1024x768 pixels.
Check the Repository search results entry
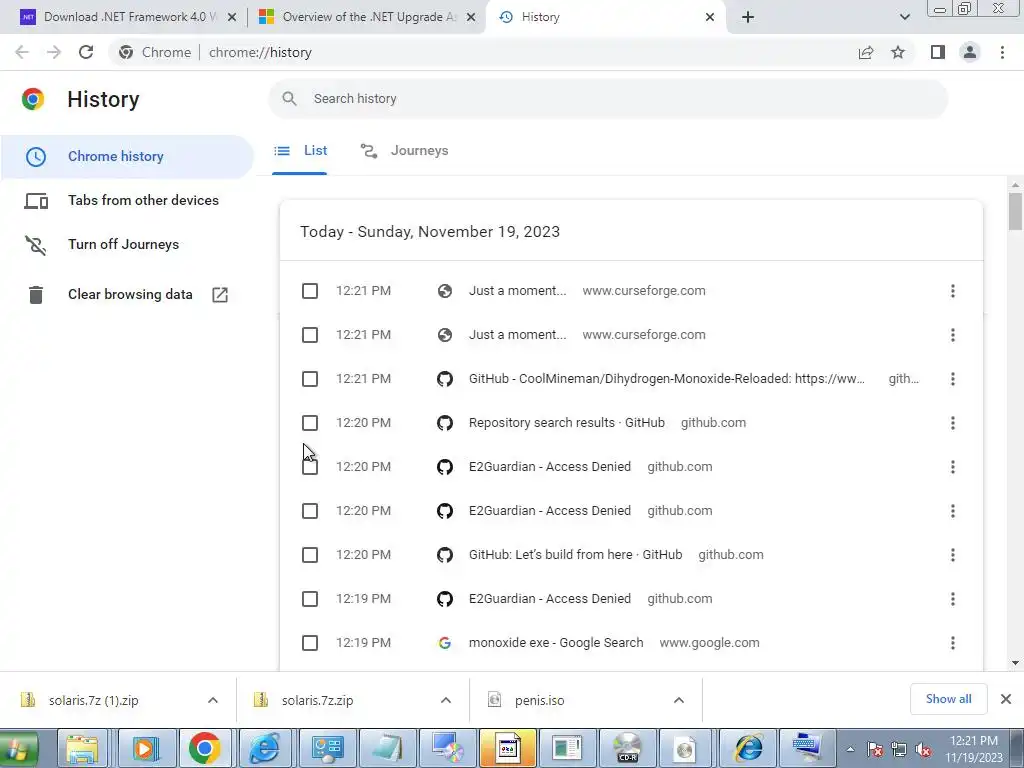pos(310,423)
